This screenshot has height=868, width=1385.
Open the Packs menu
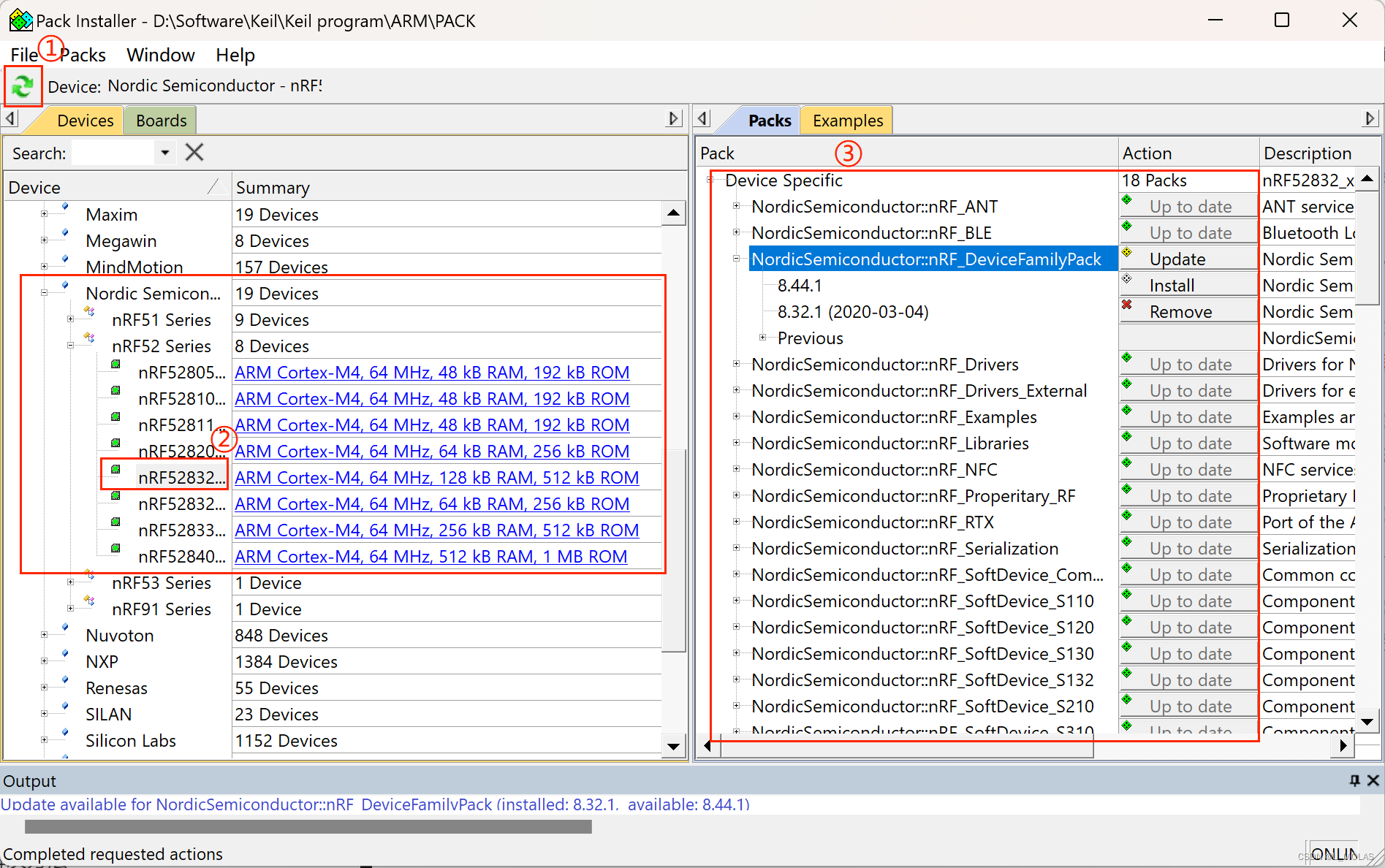tap(83, 55)
